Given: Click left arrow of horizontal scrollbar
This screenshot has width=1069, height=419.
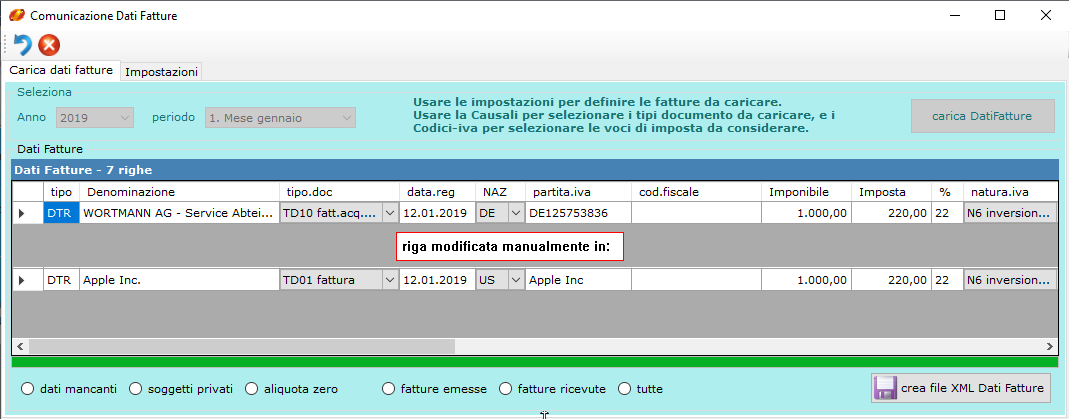Looking at the screenshot, I should pos(20,346).
